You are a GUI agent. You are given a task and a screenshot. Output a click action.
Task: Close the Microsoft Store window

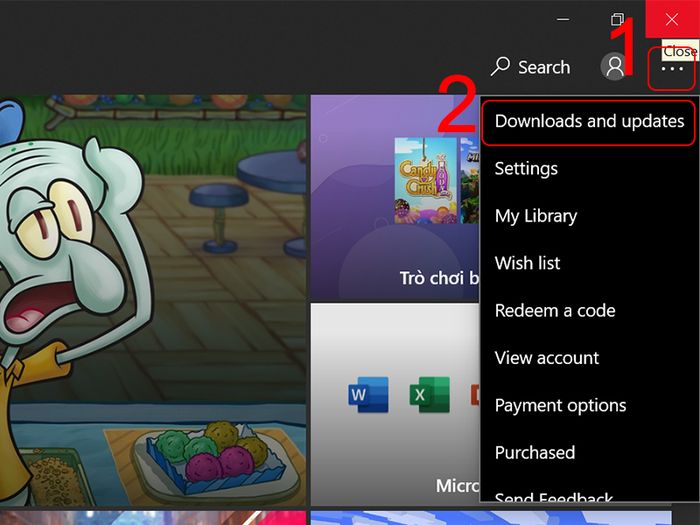pos(672,19)
